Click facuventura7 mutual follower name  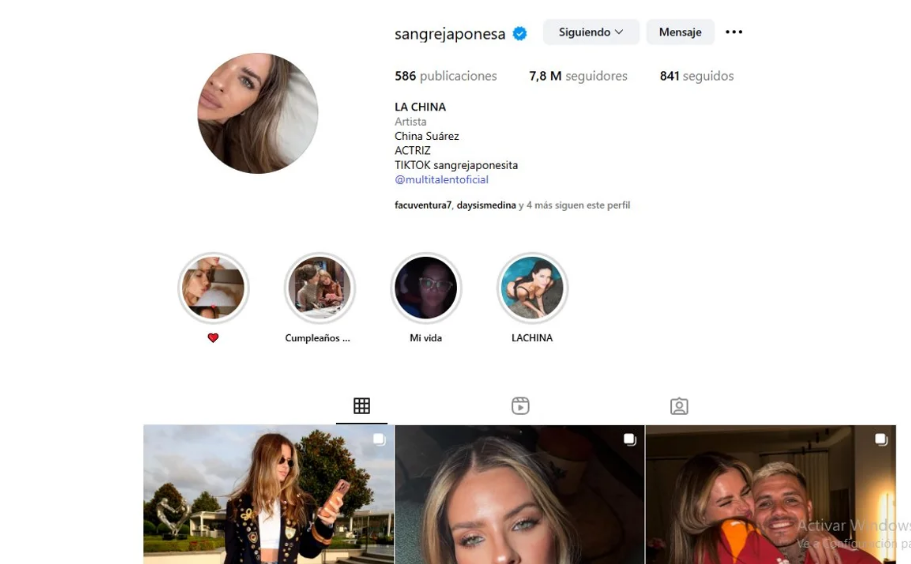pos(423,205)
